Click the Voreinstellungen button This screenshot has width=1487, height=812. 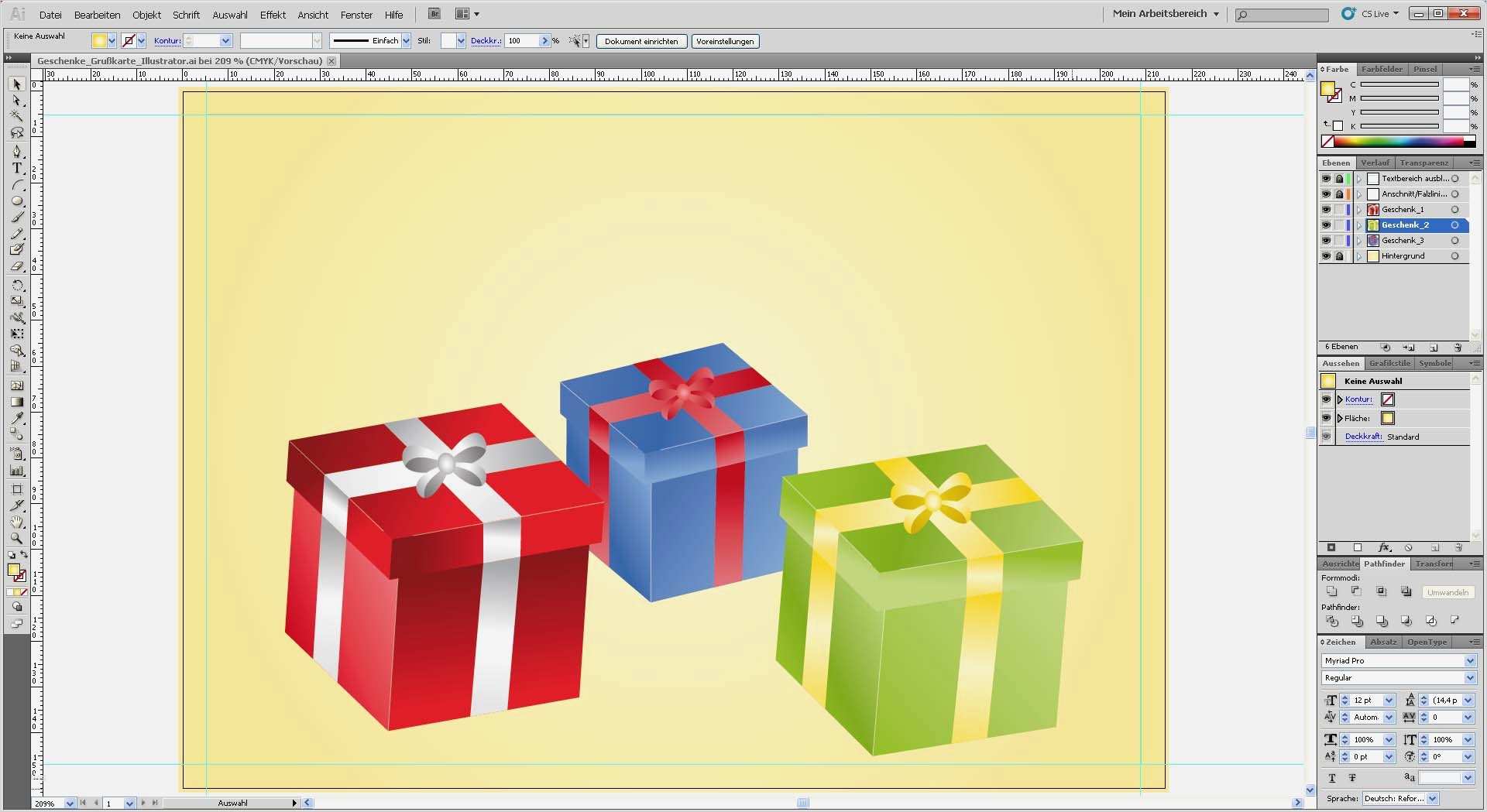pyautogui.click(x=725, y=42)
